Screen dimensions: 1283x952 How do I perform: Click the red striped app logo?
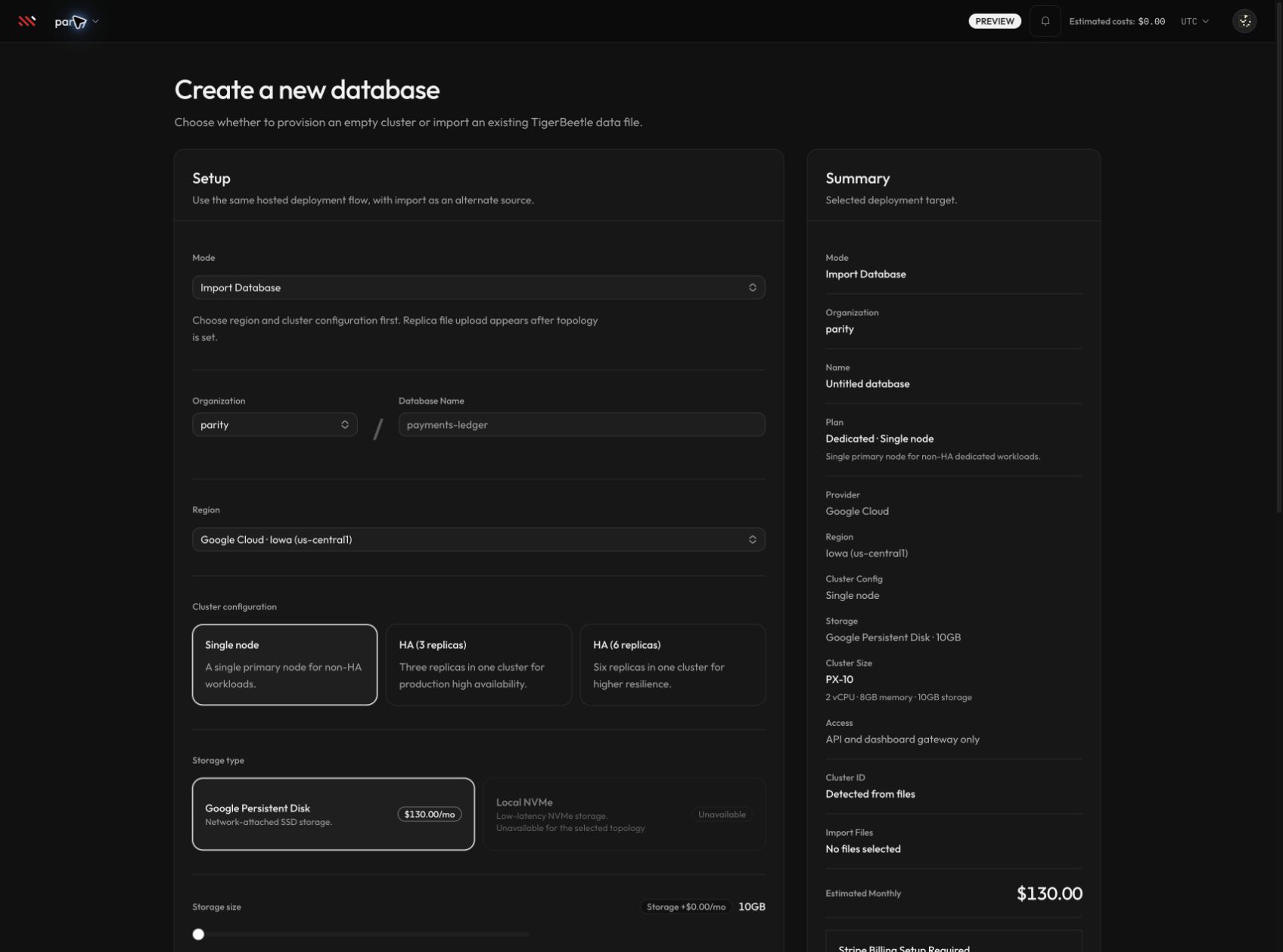[x=27, y=21]
